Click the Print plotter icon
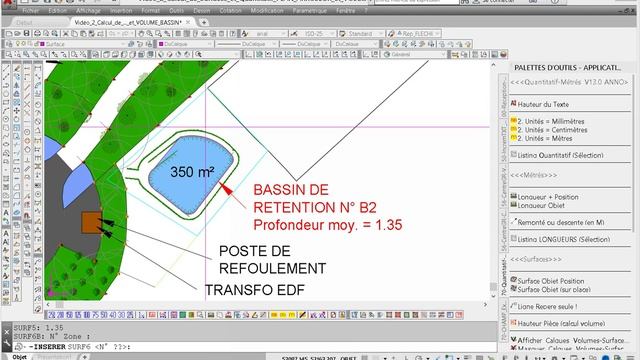Screen dimensions: 640x360 [x=37, y=33]
